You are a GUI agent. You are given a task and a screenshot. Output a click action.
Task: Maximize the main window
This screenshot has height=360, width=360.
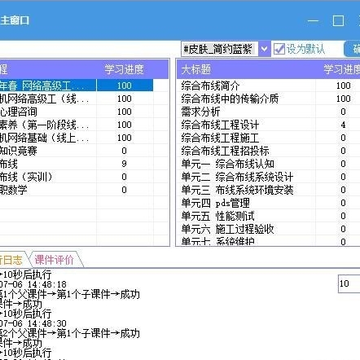(x=338, y=21)
